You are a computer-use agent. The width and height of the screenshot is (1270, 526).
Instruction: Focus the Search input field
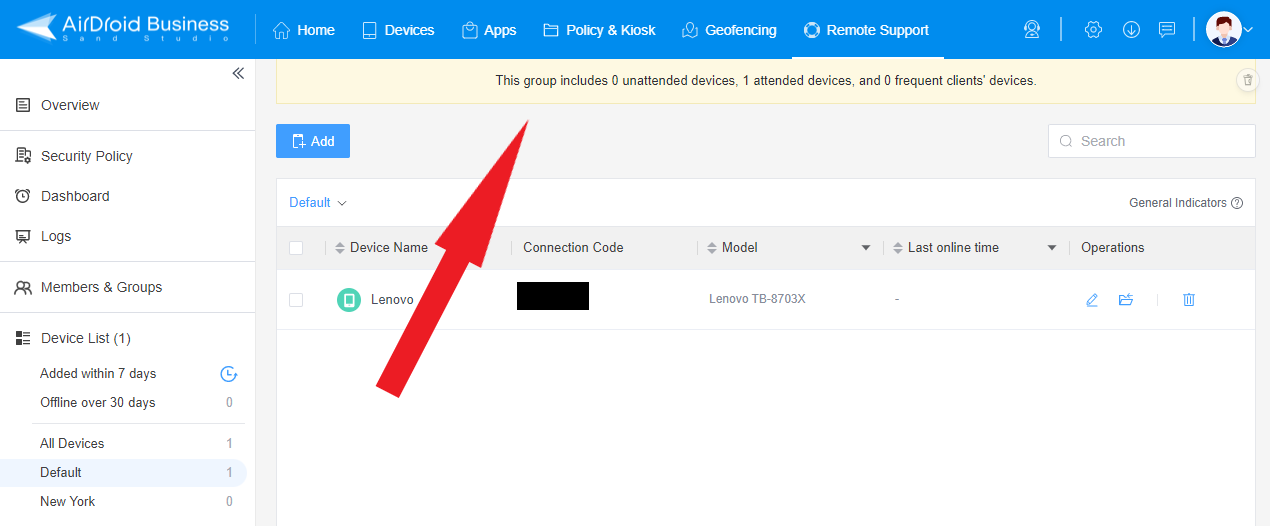(x=1152, y=141)
